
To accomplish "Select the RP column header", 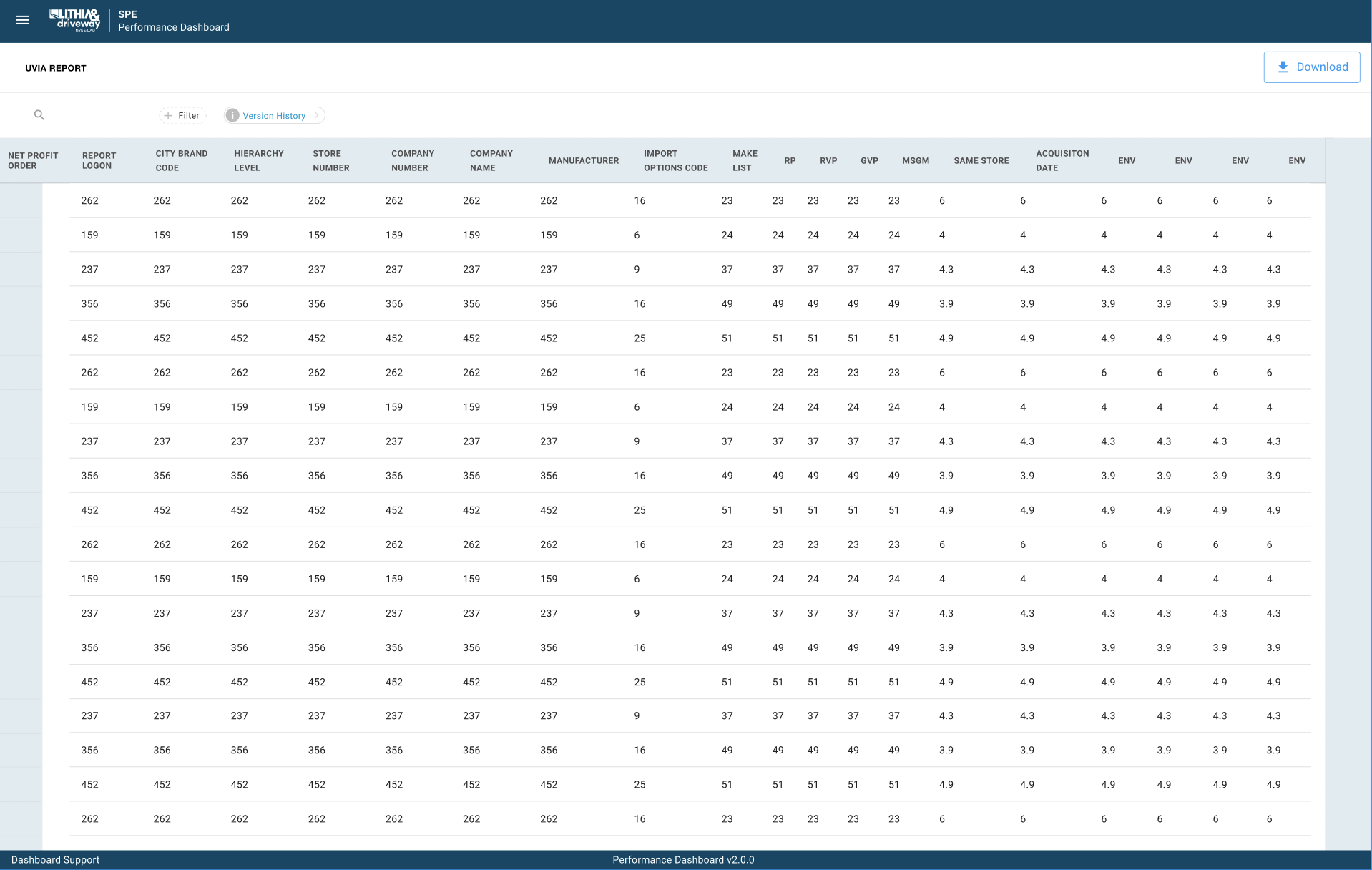I will pyautogui.click(x=790, y=161).
